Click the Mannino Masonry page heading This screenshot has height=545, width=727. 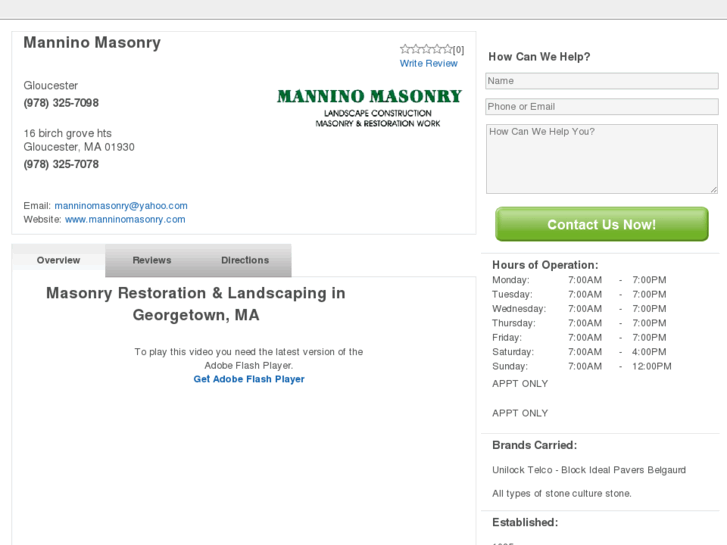(92, 43)
